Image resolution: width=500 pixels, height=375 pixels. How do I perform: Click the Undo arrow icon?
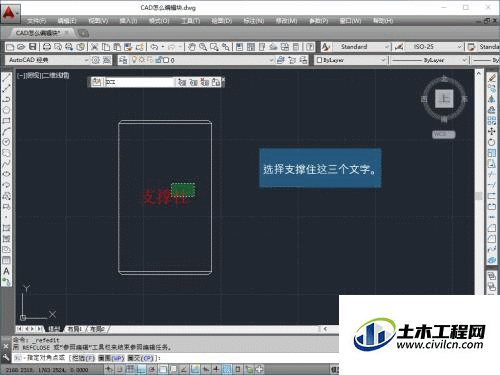point(154,47)
